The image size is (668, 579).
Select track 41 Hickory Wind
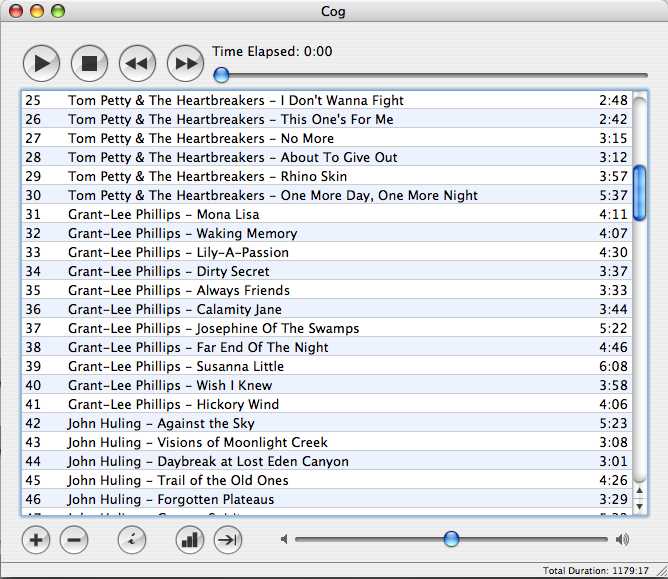(x=327, y=404)
